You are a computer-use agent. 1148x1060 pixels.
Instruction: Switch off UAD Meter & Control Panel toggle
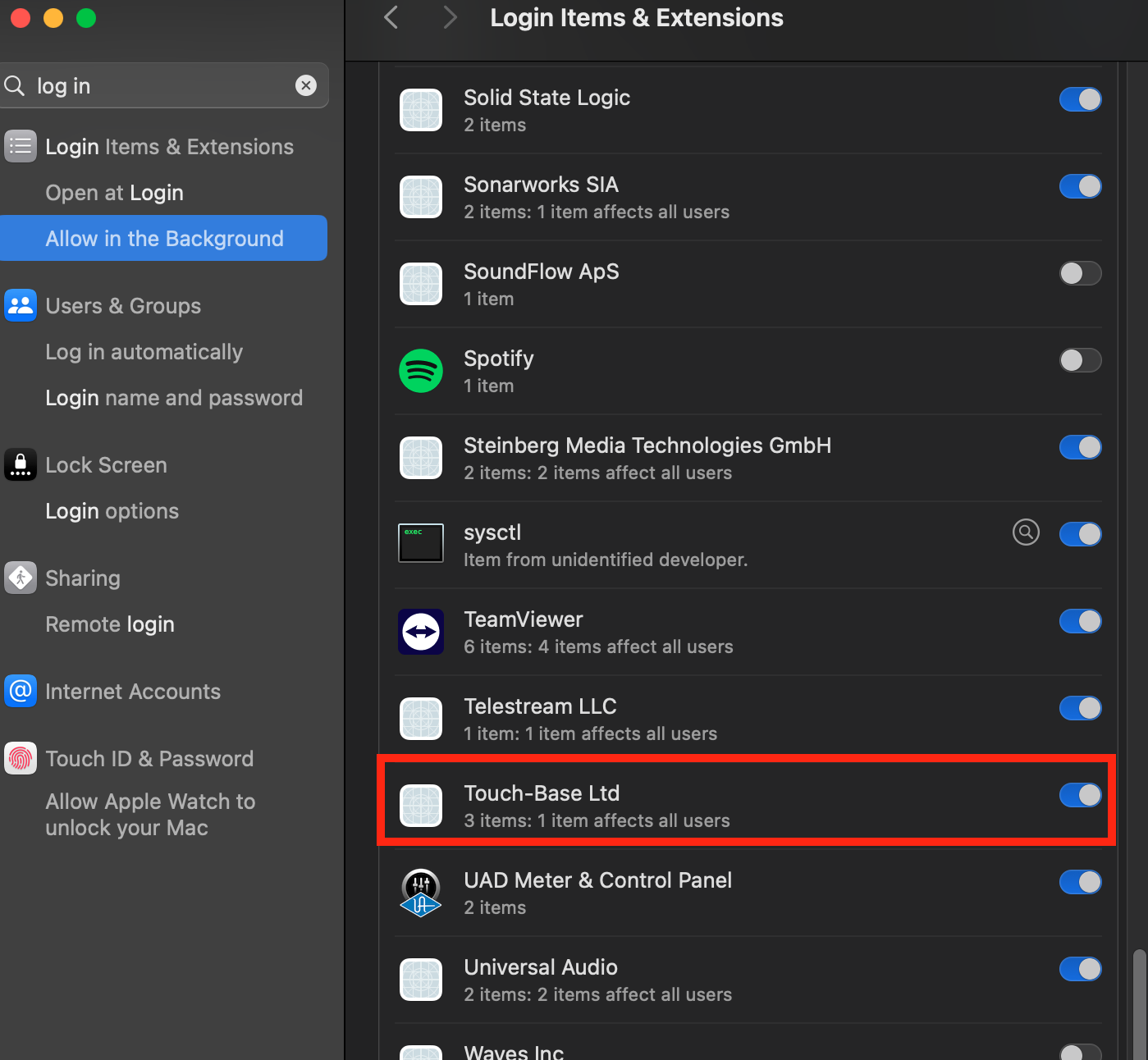pos(1080,882)
